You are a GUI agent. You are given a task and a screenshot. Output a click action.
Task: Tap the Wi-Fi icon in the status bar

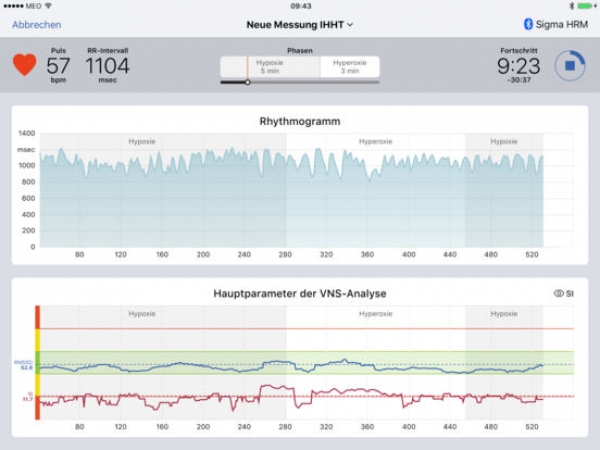48,6
